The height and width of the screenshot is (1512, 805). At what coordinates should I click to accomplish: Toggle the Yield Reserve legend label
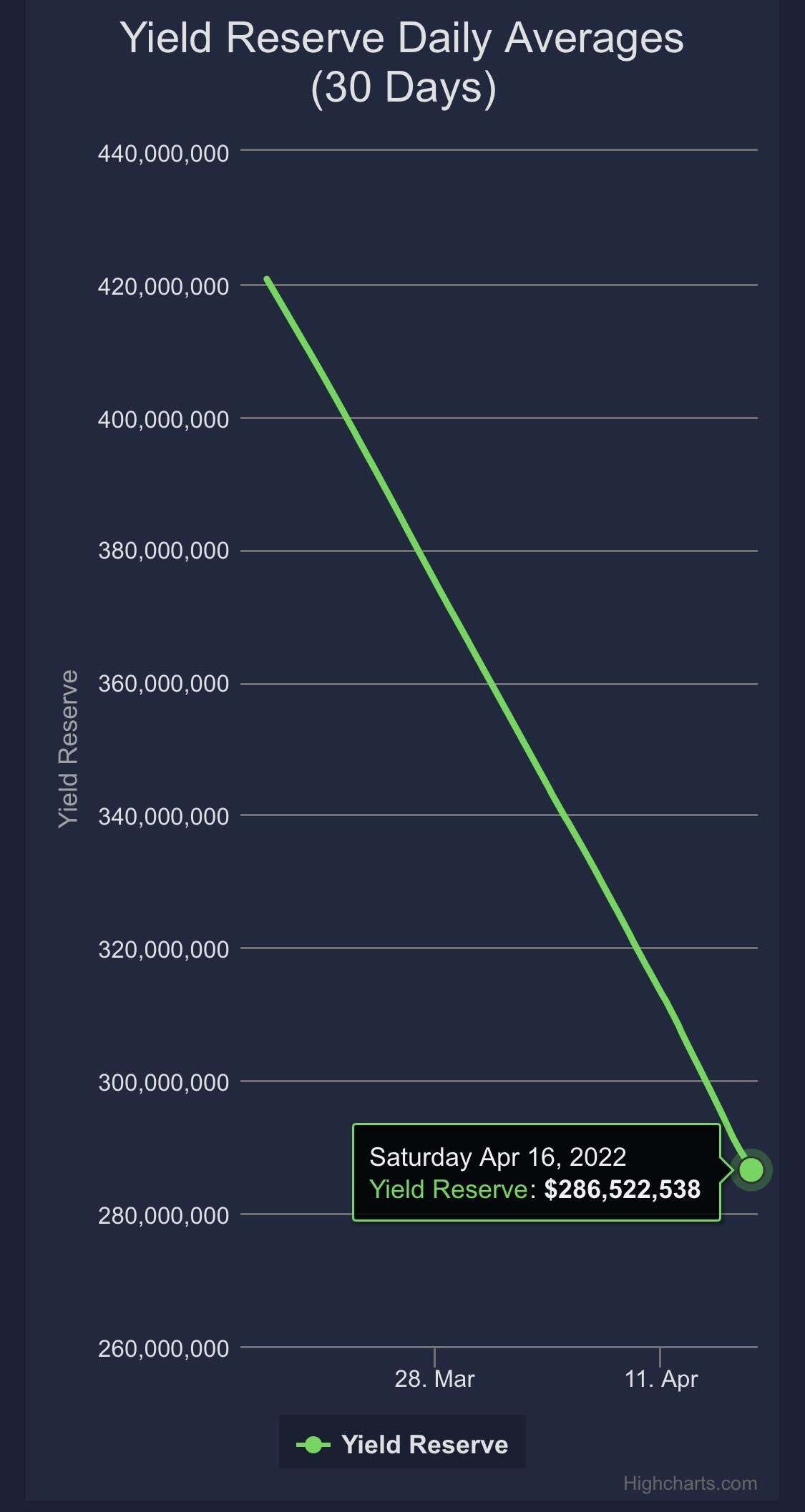tap(424, 1444)
